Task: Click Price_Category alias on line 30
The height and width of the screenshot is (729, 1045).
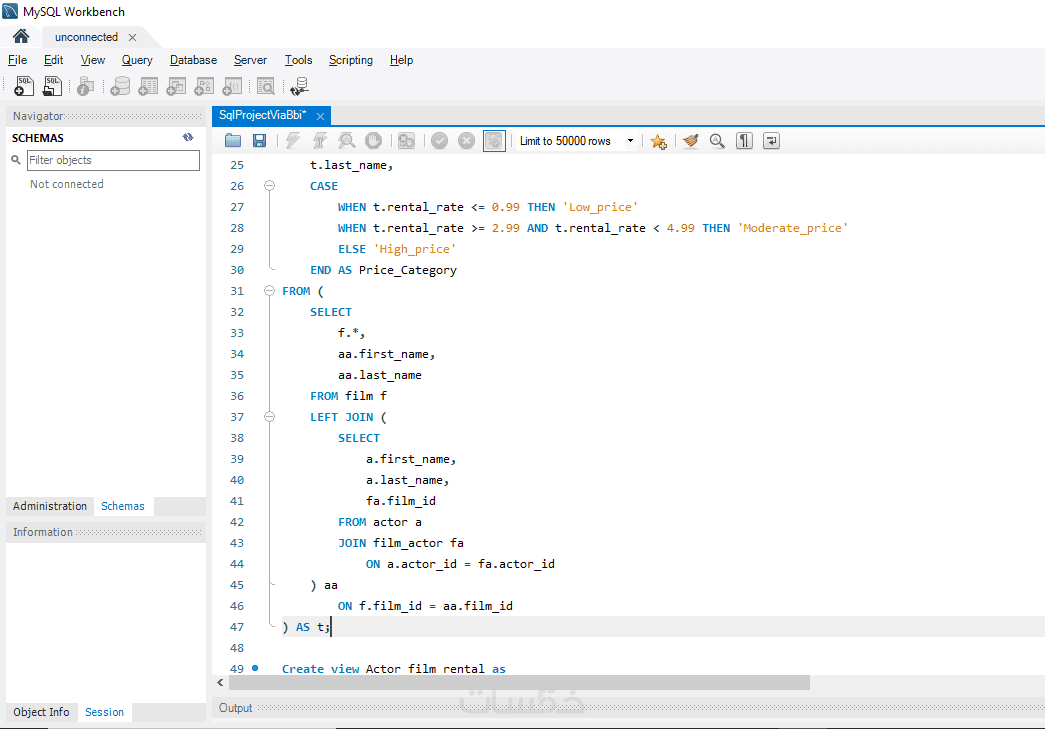Action: [408, 270]
